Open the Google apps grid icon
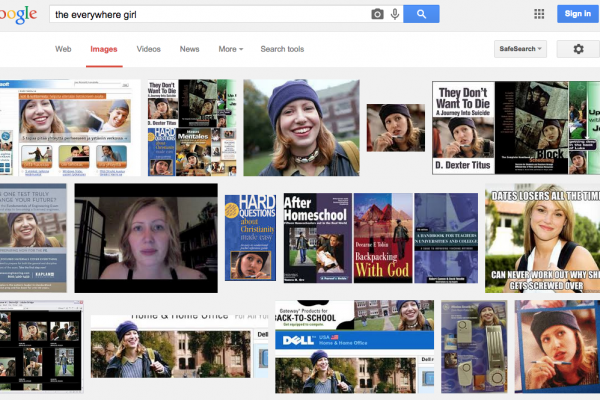 [539, 14]
